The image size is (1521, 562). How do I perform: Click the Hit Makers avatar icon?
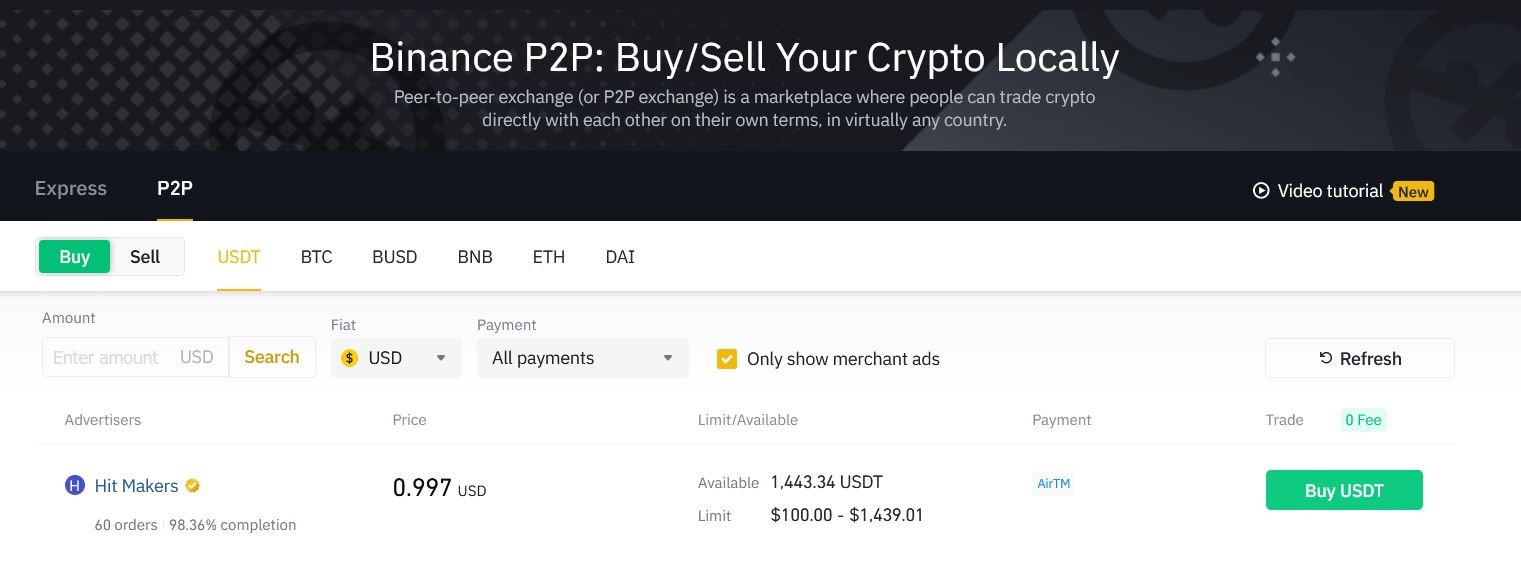point(75,486)
